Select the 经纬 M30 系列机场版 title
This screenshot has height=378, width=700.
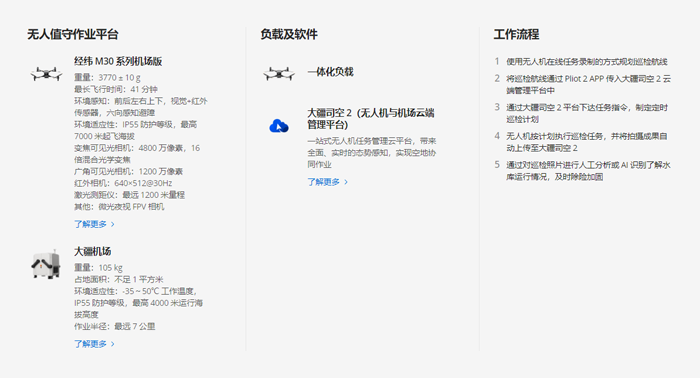(118, 61)
